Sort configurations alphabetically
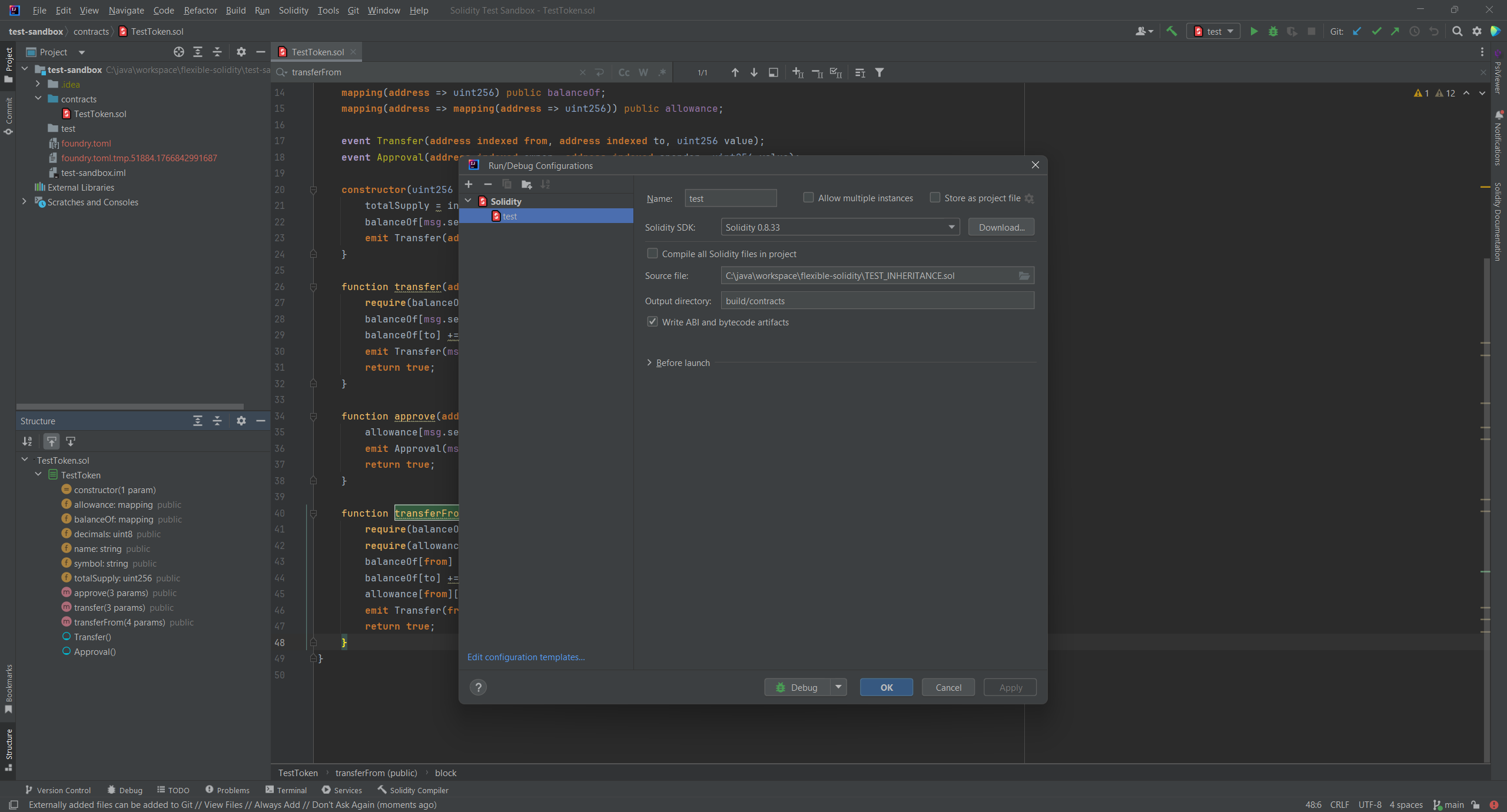The height and width of the screenshot is (812, 1507). click(x=546, y=184)
